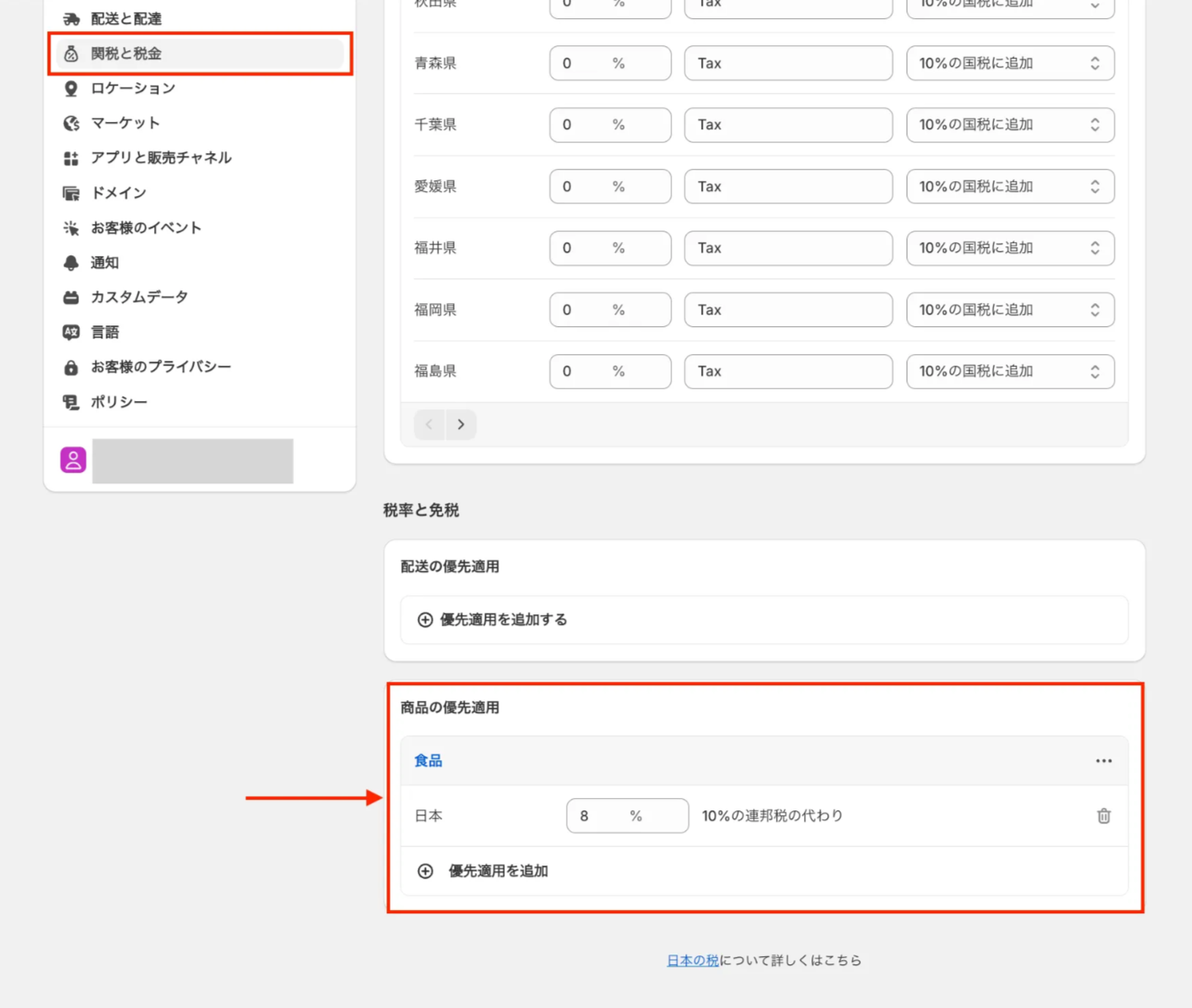Viewport: 1192px width, 1008px height.
Task: Open the 日本の税 help link
Action: tap(693, 960)
